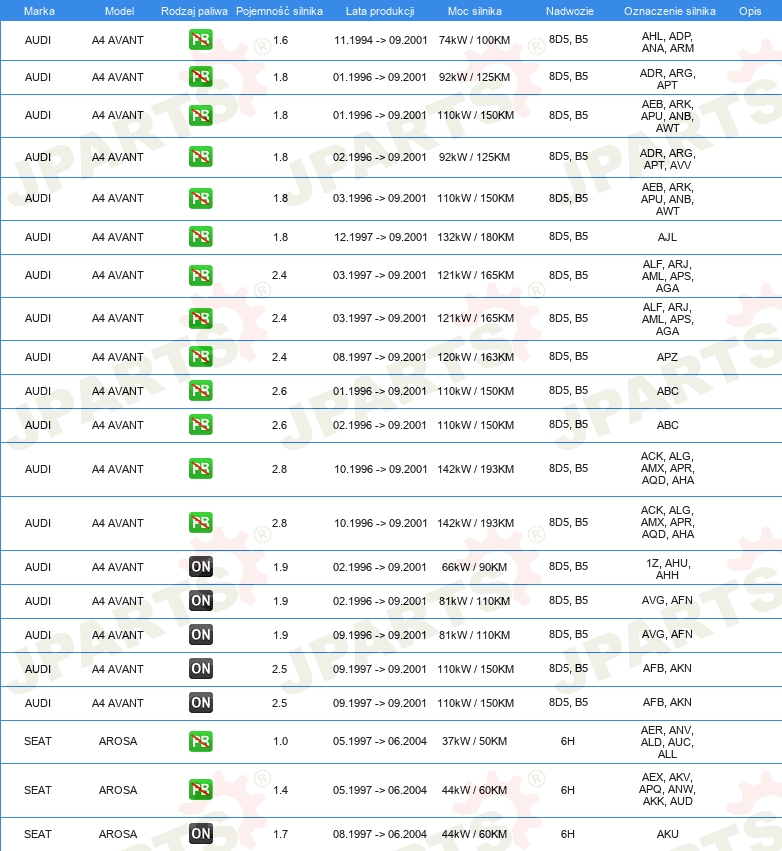Image resolution: width=782 pixels, height=851 pixels.
Task: Click engine code 'AKU'
Action: coord(667,834)
